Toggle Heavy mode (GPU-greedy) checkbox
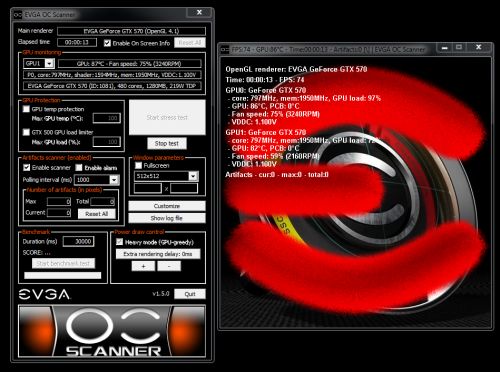 [x=119, y=242]
